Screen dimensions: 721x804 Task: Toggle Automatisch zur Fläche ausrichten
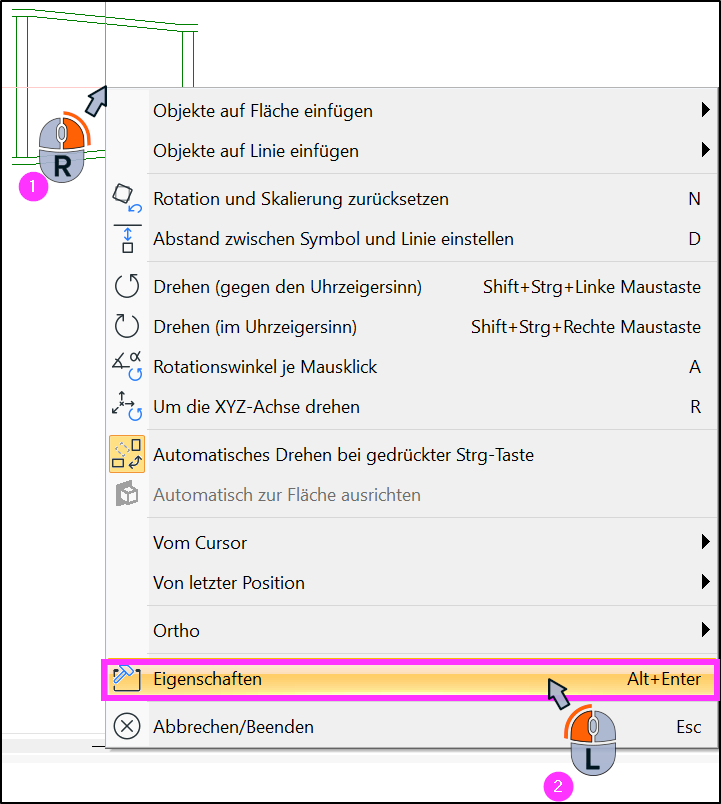click(x=411, y=494)
